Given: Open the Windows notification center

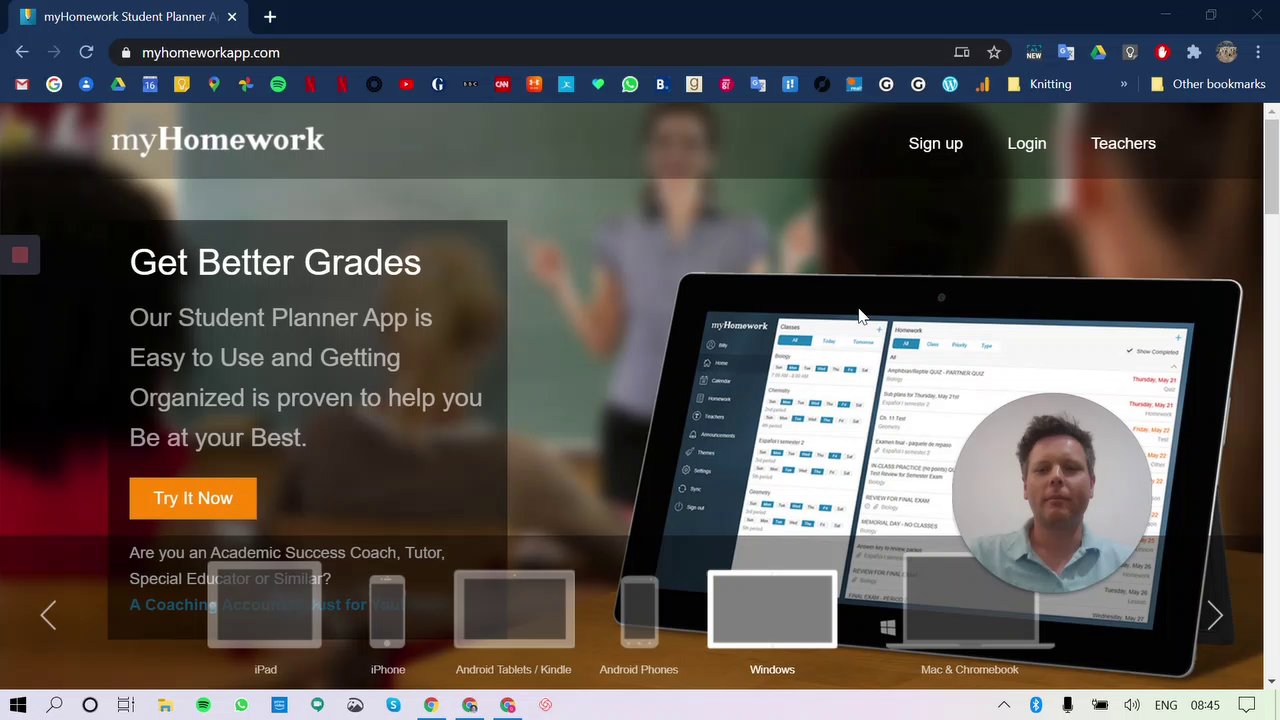Looking at the screenshot, I should [1247, 705].
